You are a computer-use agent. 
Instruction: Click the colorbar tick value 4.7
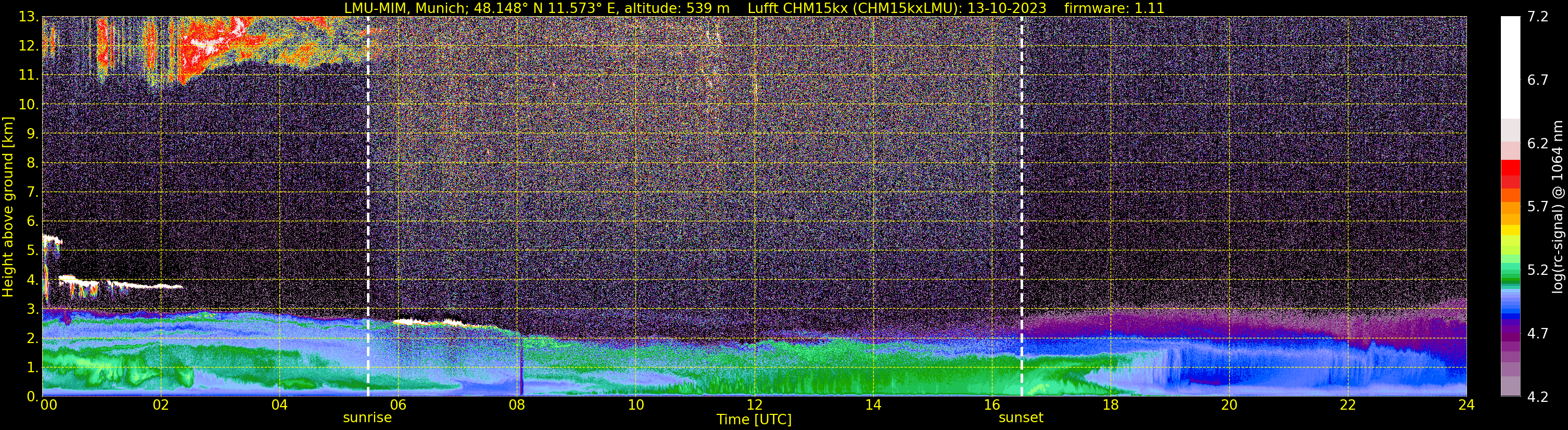click(x=1538, y=333)
